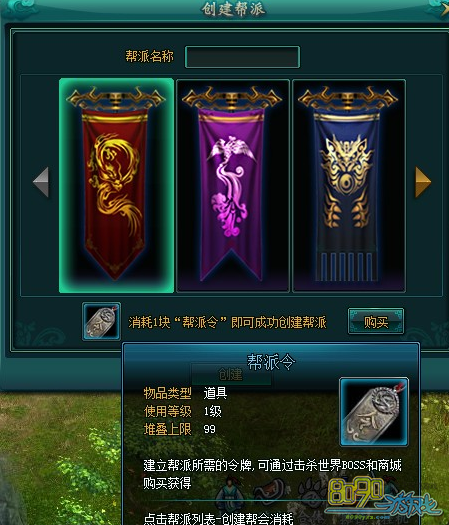Click the 物品类型 道具 row
This screenshot has width=449, height=525.
tap(185, 393)
